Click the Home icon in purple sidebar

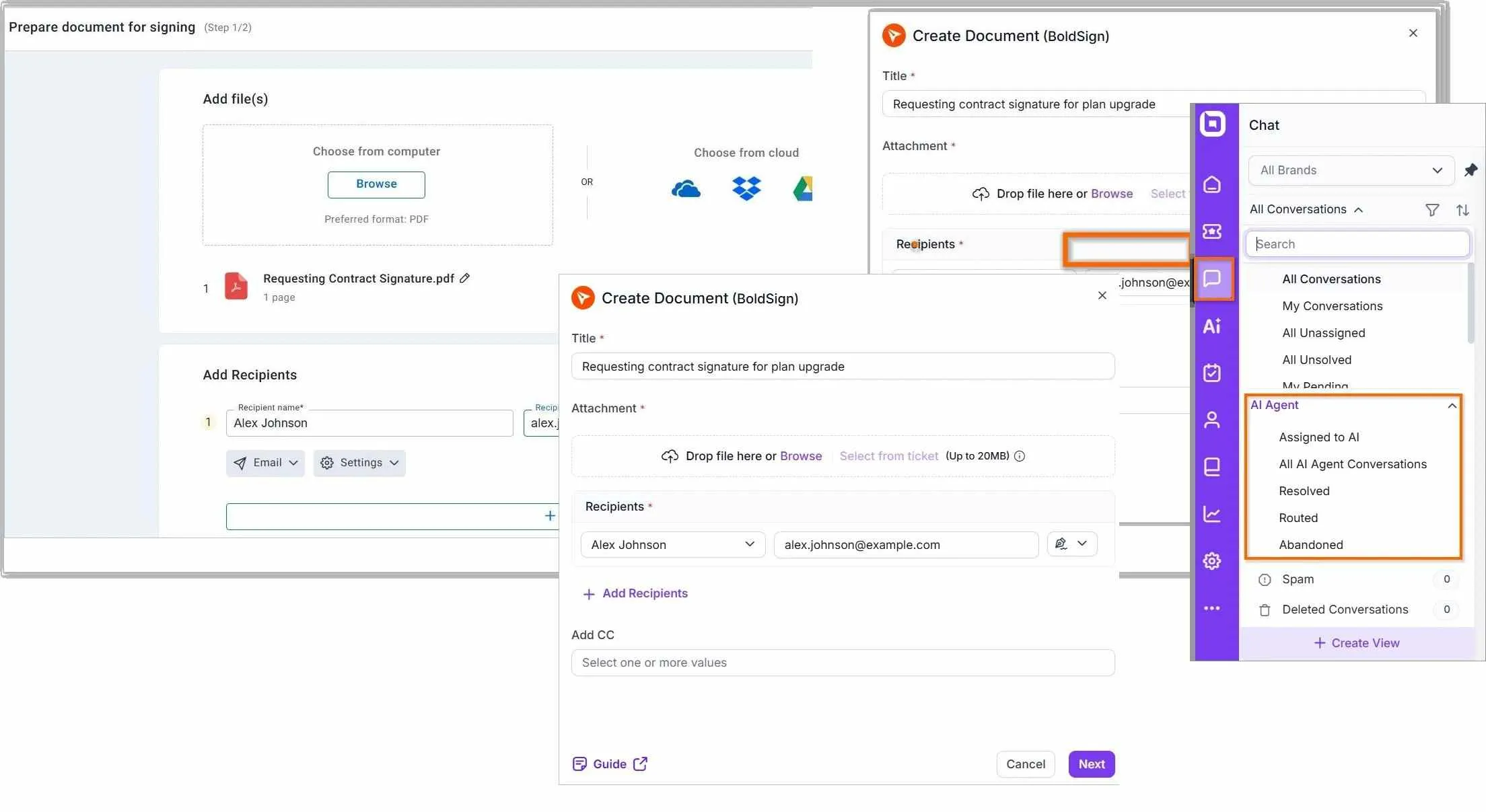click(1212, 184)
